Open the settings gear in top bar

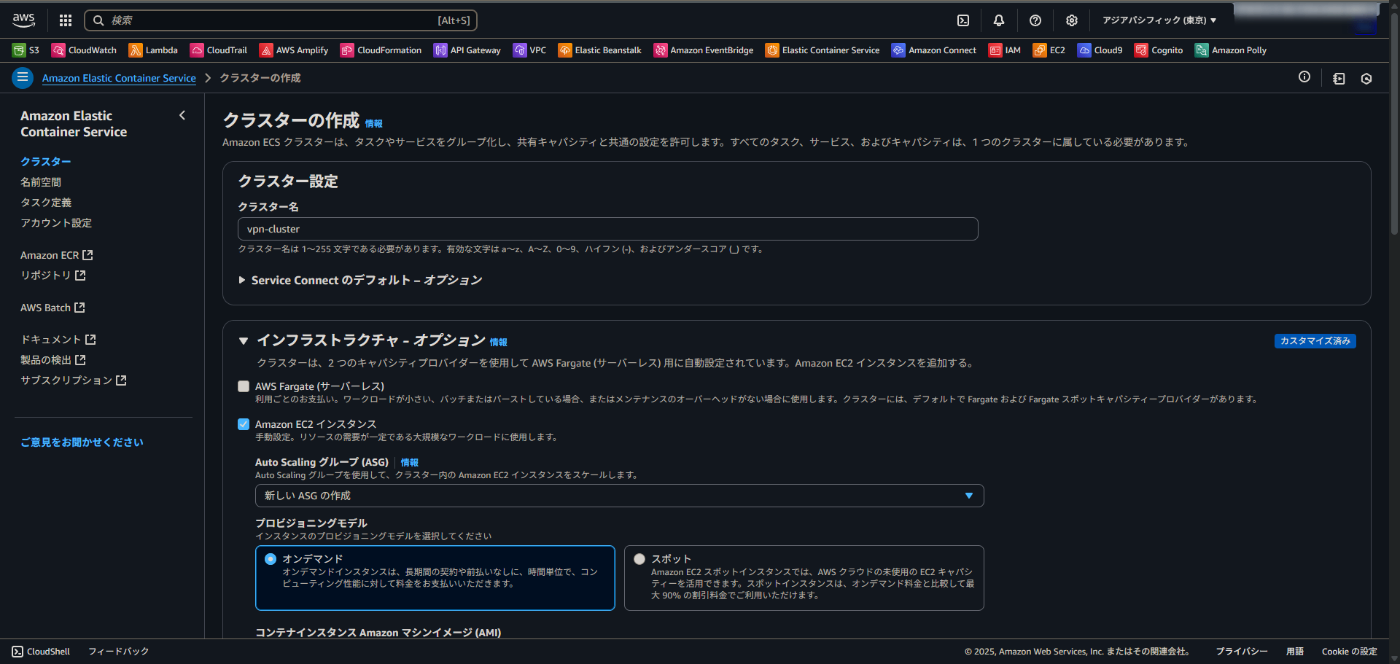click(1072, 20)
